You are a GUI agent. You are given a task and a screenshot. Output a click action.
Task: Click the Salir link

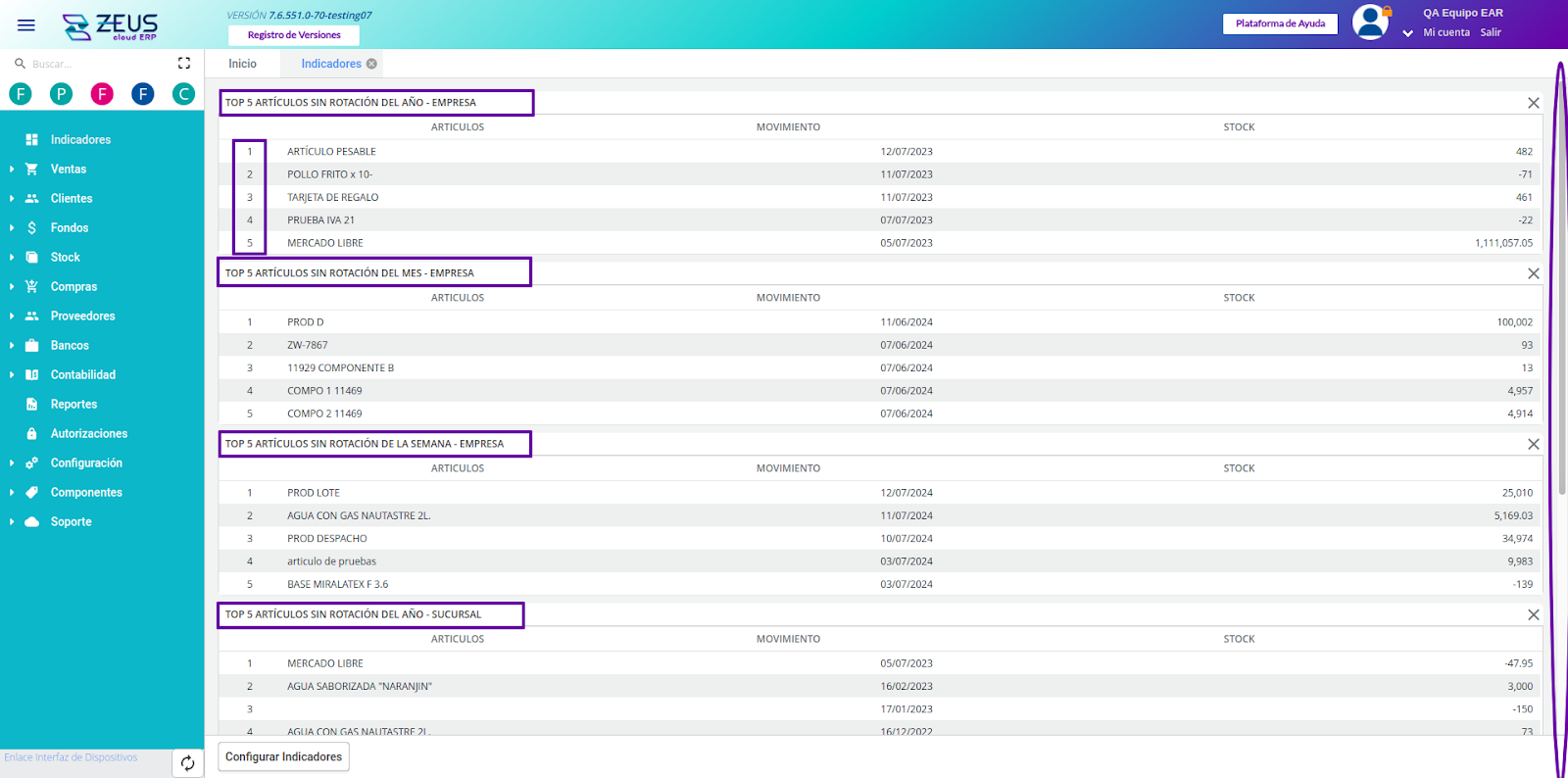pos(1491,32)
